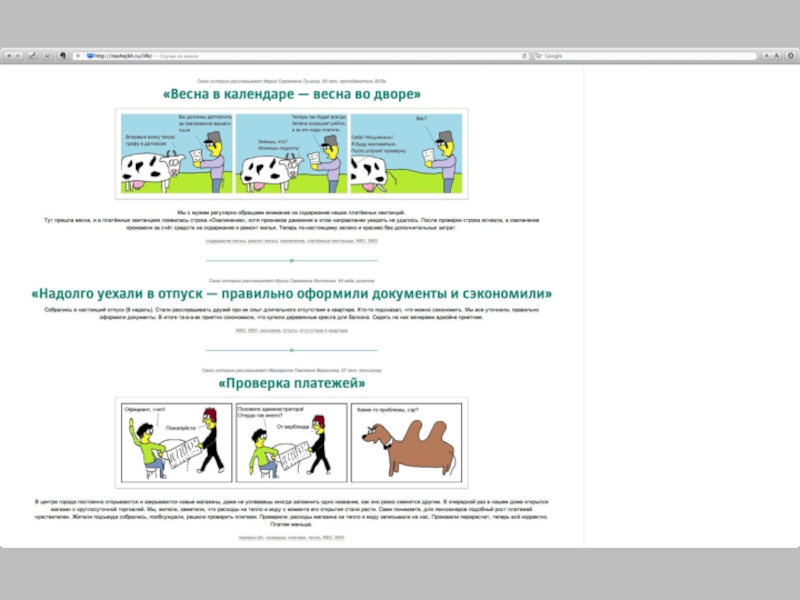
Task: Decrease text size with small A button
Action: point(766,56)
